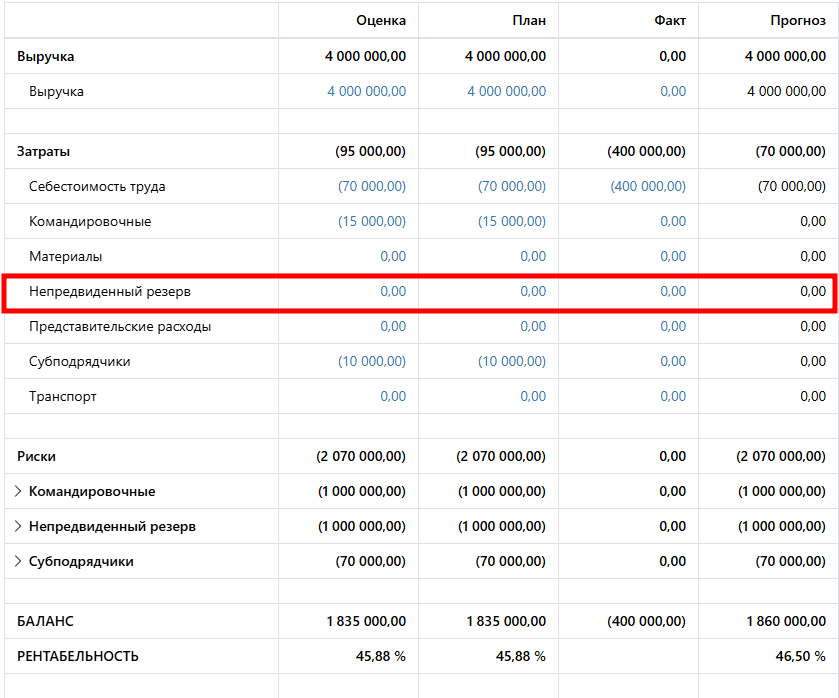Viewport: 839px width, 698px height.
Task: Open Субподрядчики План (10 000,00) link
Action: (512, 361)
